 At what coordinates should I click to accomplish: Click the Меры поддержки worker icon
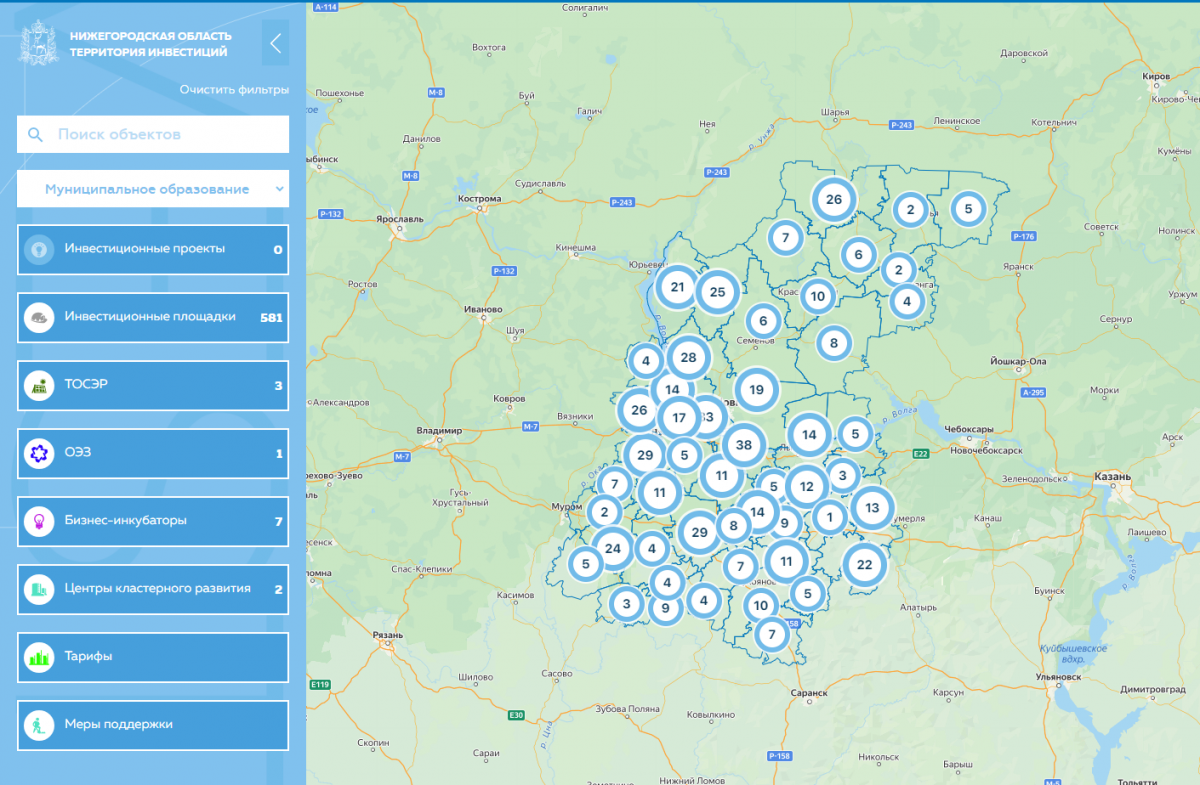(x=39, y=725)
